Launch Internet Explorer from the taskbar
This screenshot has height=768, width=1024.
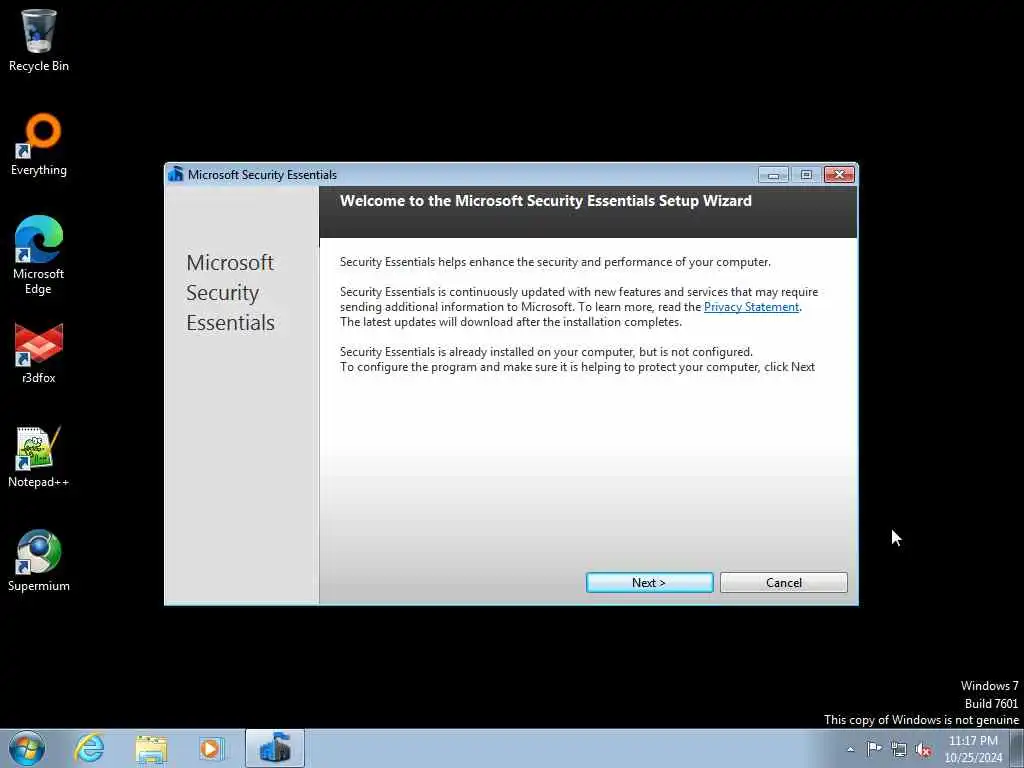tap(89, 748)
